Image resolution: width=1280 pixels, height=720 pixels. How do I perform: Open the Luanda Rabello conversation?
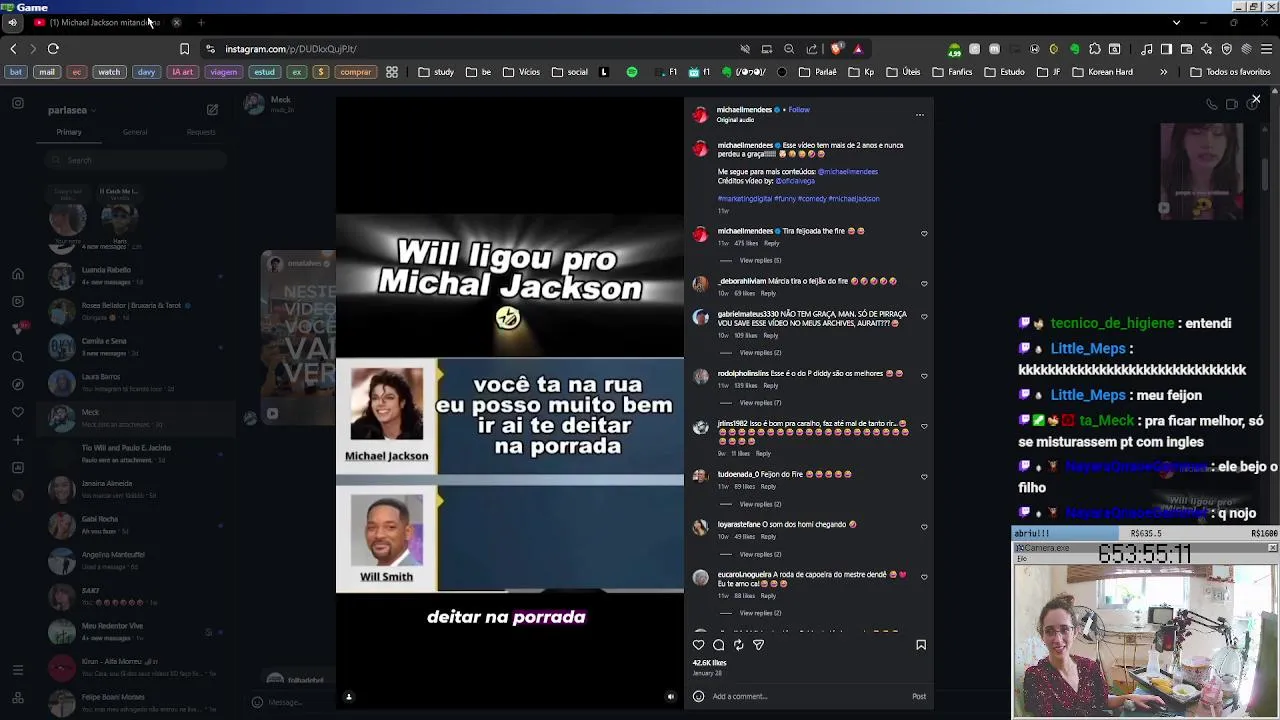[135, 275]
